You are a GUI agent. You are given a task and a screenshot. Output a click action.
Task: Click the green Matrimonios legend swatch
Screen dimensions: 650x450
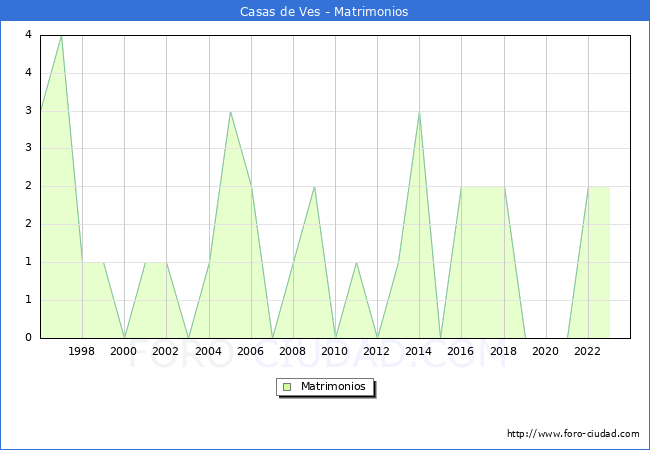click(287, 386)
